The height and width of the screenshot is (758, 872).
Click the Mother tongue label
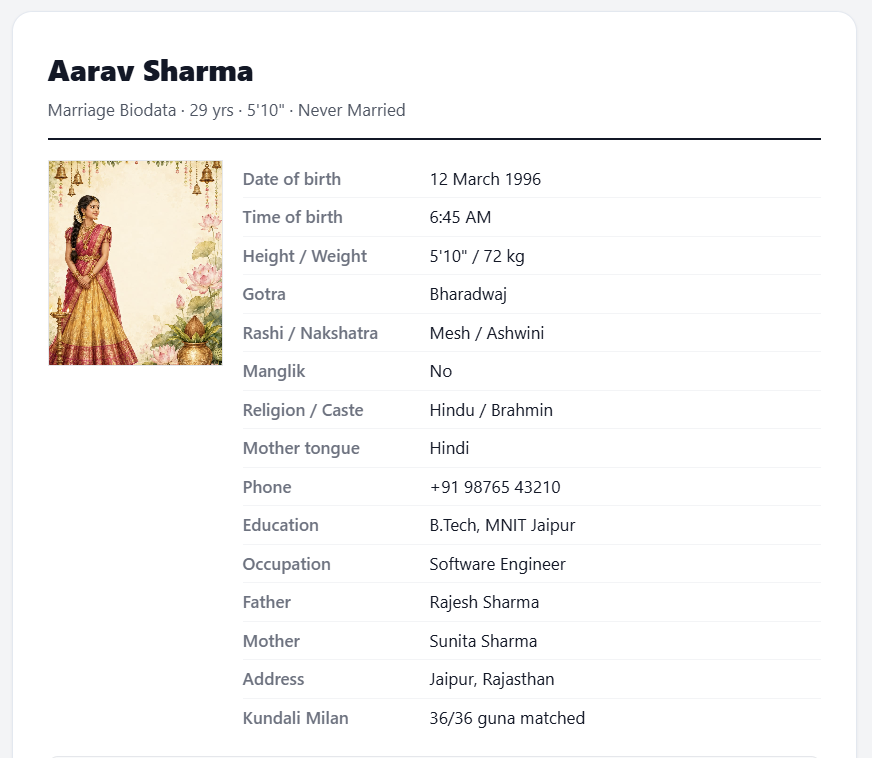(x=301, y=448)
